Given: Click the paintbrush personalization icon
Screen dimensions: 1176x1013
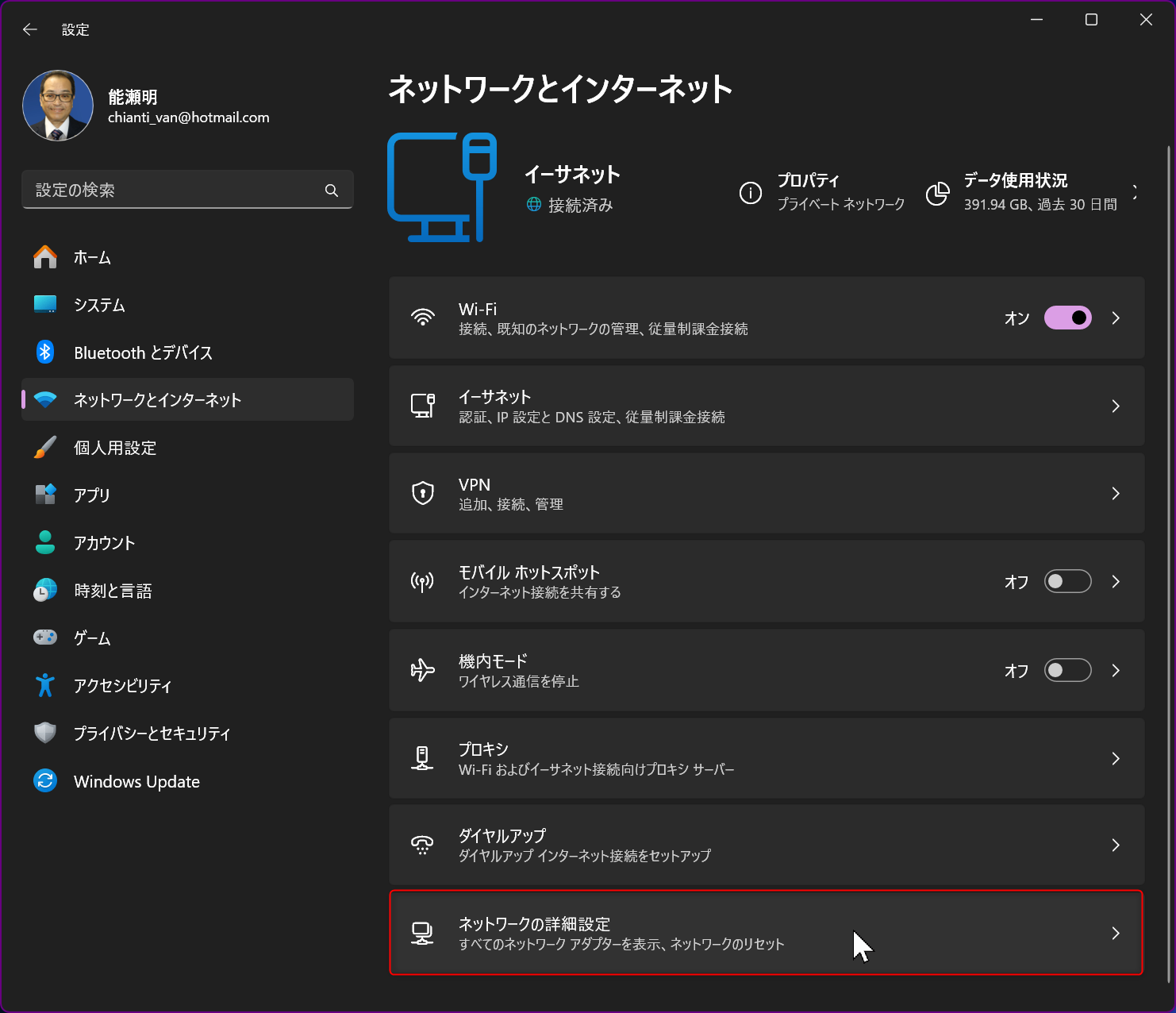Looking at the screenshot, I should [x=45, y=447].
